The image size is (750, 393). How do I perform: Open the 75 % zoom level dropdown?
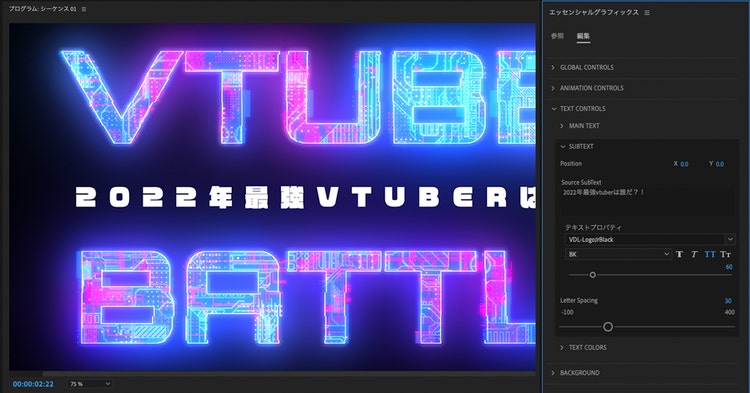coord(90,384)
